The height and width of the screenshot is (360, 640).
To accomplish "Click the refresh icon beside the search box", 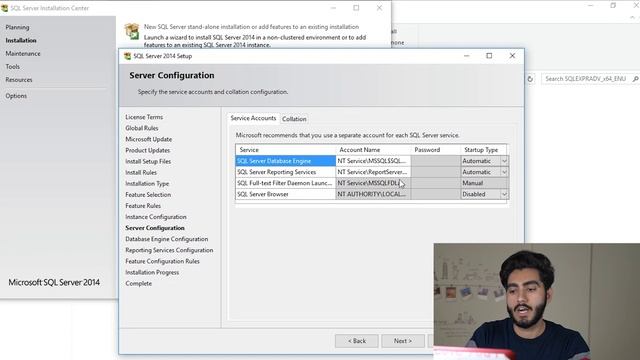I will click(530, 79).
